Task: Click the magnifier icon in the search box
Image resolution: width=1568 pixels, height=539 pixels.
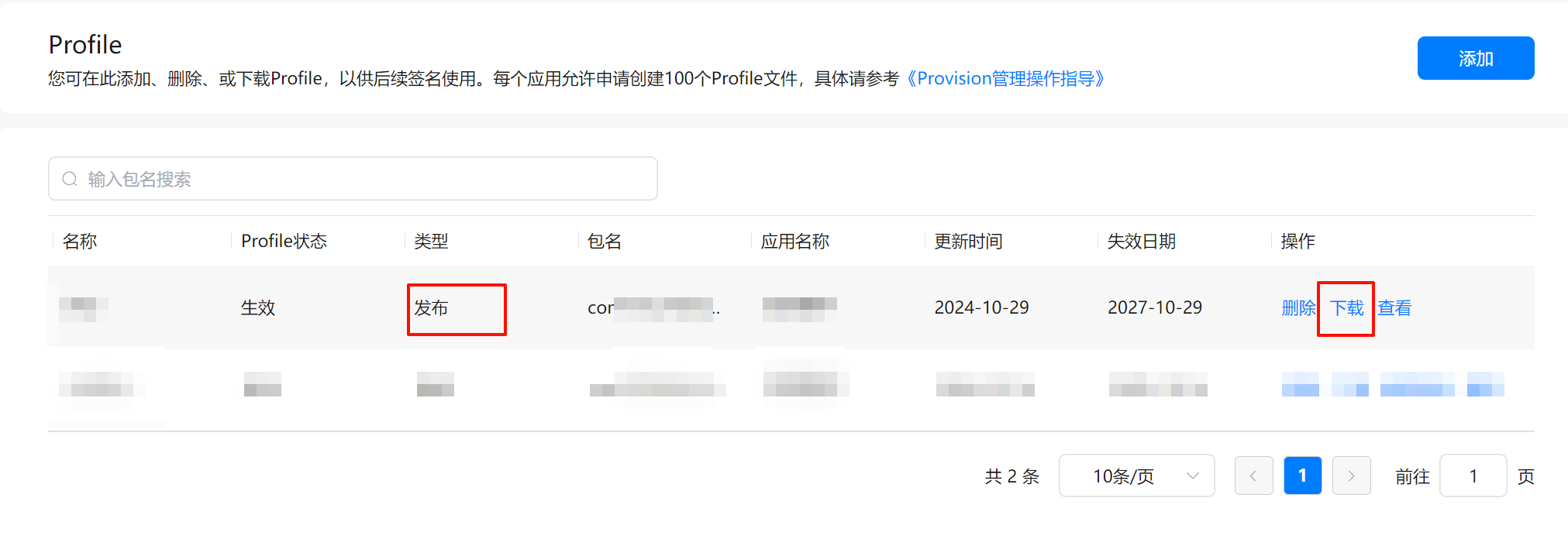Action: [70, 179]
